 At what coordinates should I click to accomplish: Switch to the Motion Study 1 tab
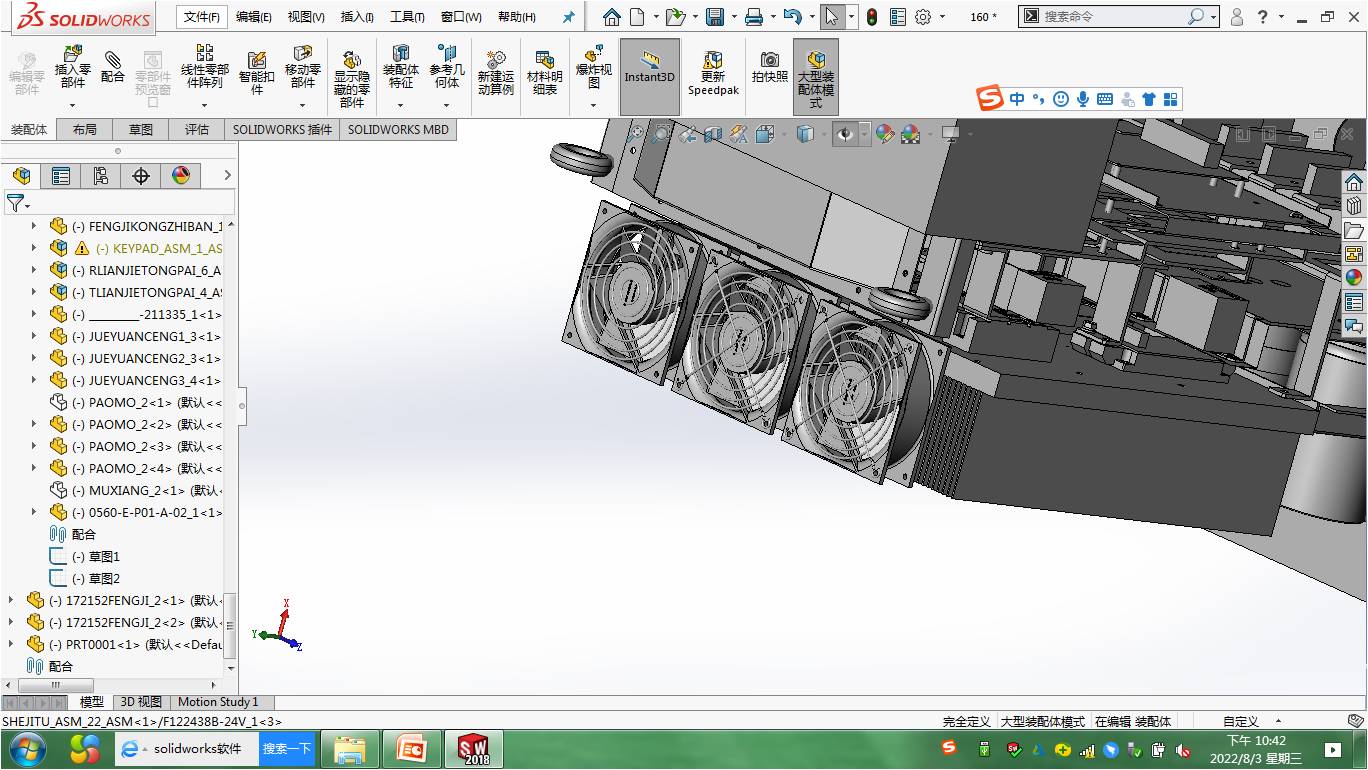coord(218,702)
